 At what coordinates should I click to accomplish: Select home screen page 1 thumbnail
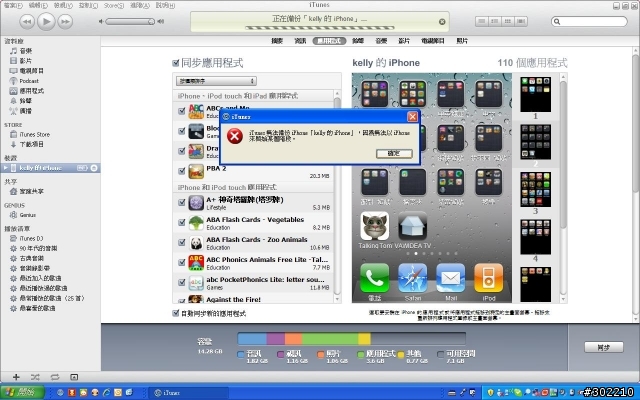tap(536, 94)
